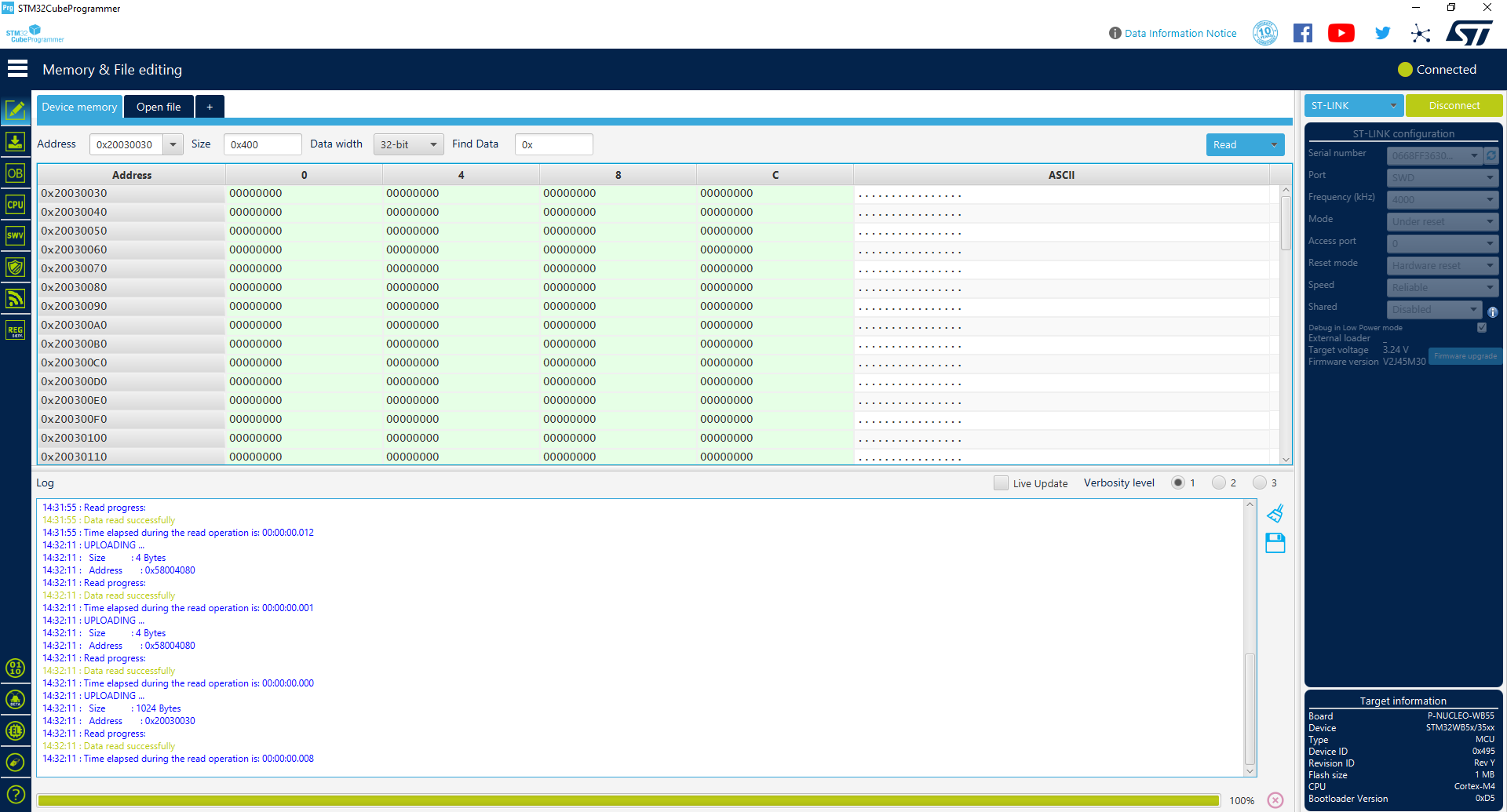
Task: Open the SWV viewer panel
Action: (x=16, y=236)
